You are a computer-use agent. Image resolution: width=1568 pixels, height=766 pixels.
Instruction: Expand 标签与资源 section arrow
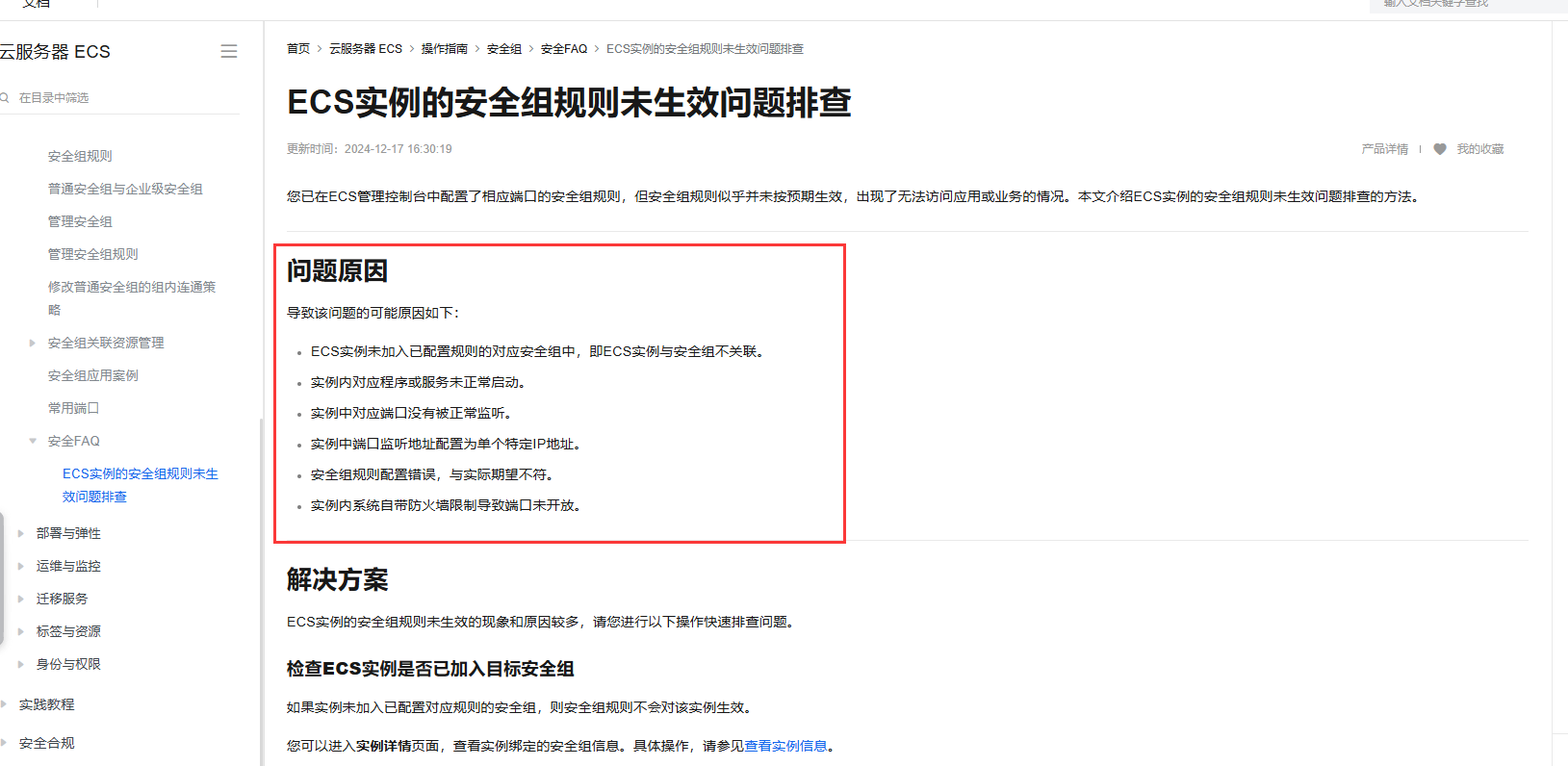[20, 631]
